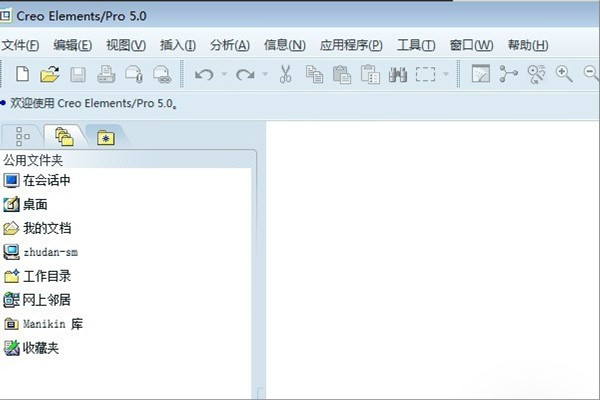This screenshot has width=600, height=400.
Task: Click the Save disk icon
Action: (x=78, y=74)
